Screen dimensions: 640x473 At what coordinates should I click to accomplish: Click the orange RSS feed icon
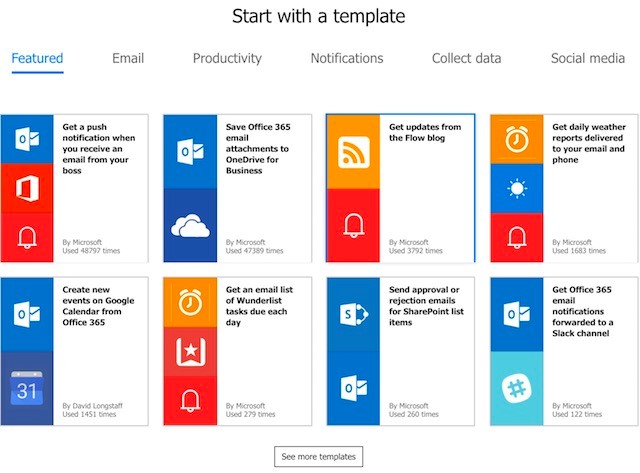pos(353,152)
